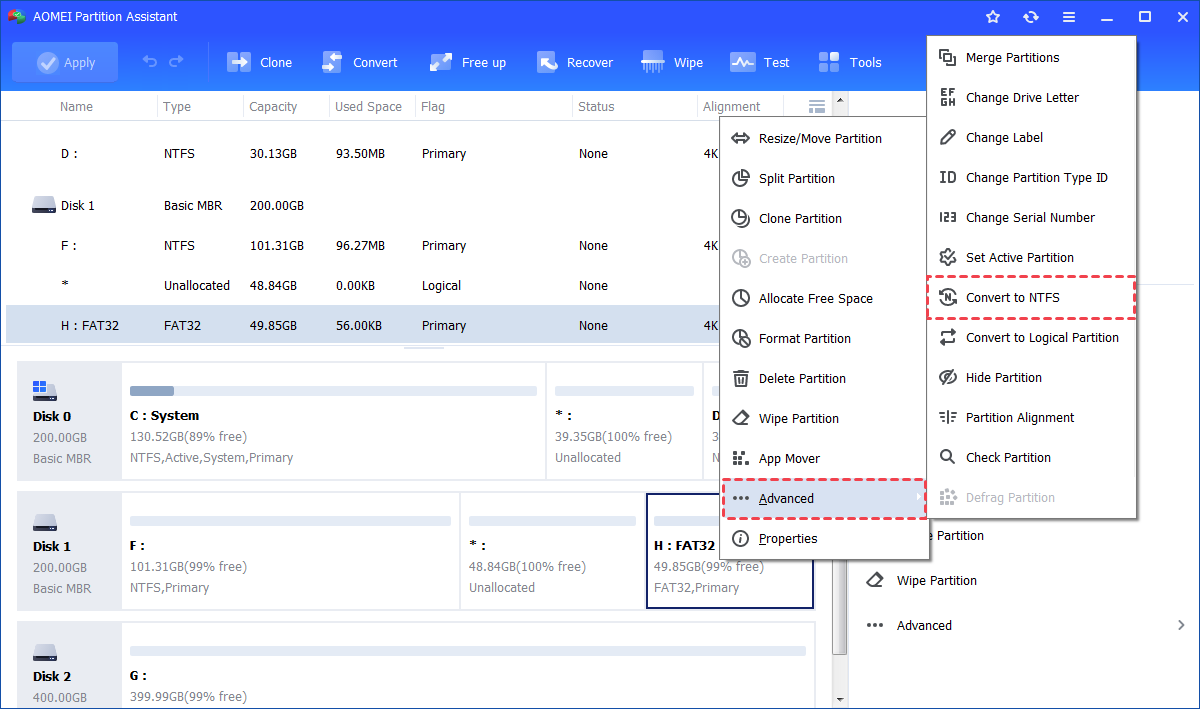
Task: Select Delete Partition in context menu
Action: coord(823,378)
